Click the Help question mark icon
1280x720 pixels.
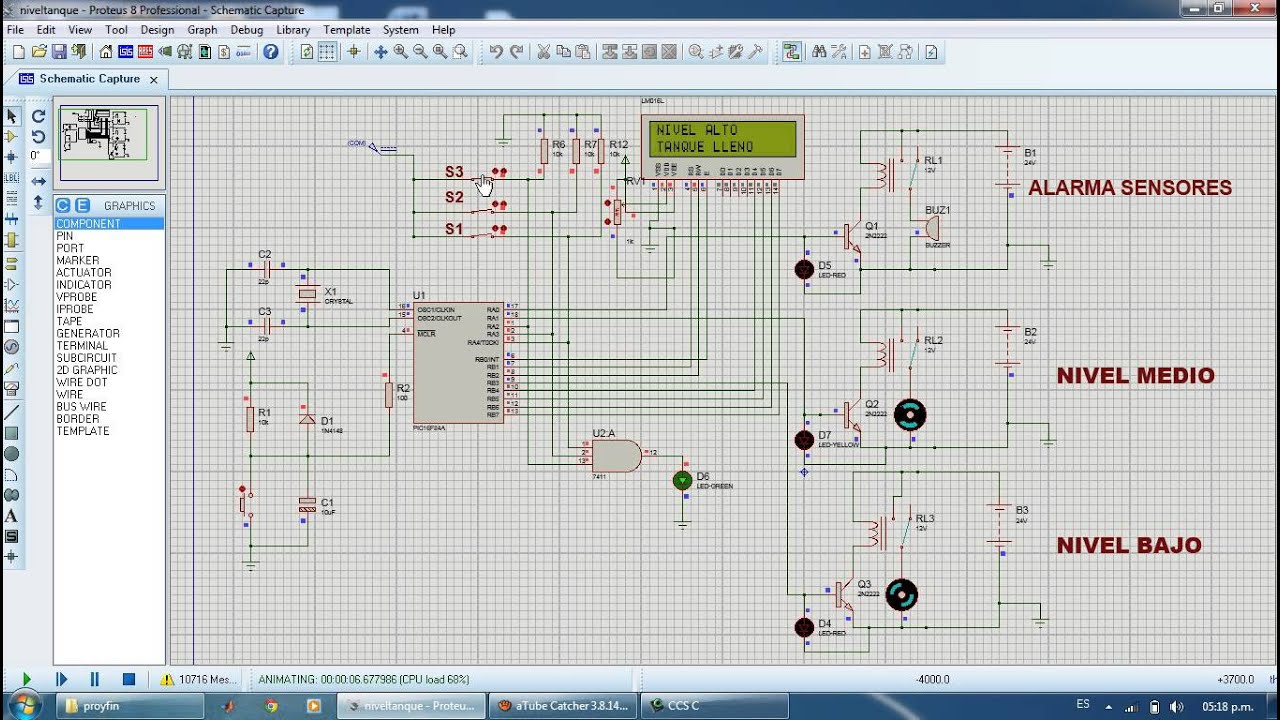[x=271, y=52]
